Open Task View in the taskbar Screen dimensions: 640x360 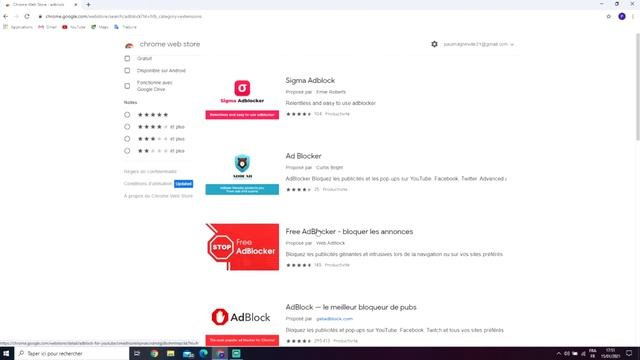click(x=137, y=353)
